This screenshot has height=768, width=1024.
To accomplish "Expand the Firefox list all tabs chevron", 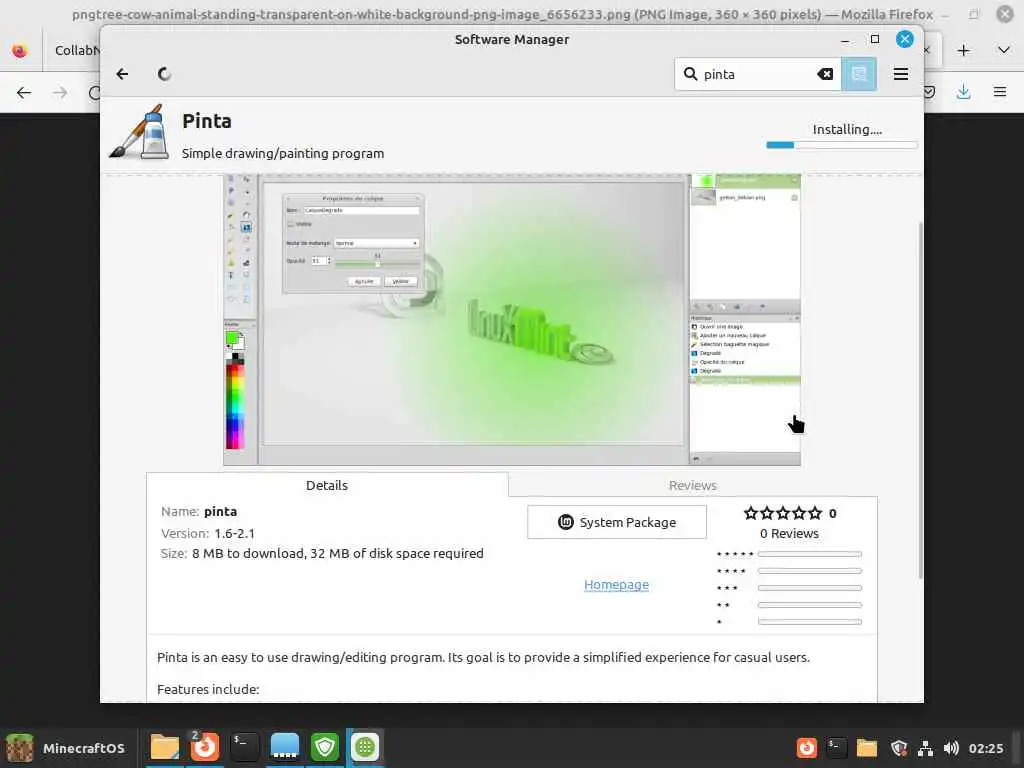I will coord(1004,50).
